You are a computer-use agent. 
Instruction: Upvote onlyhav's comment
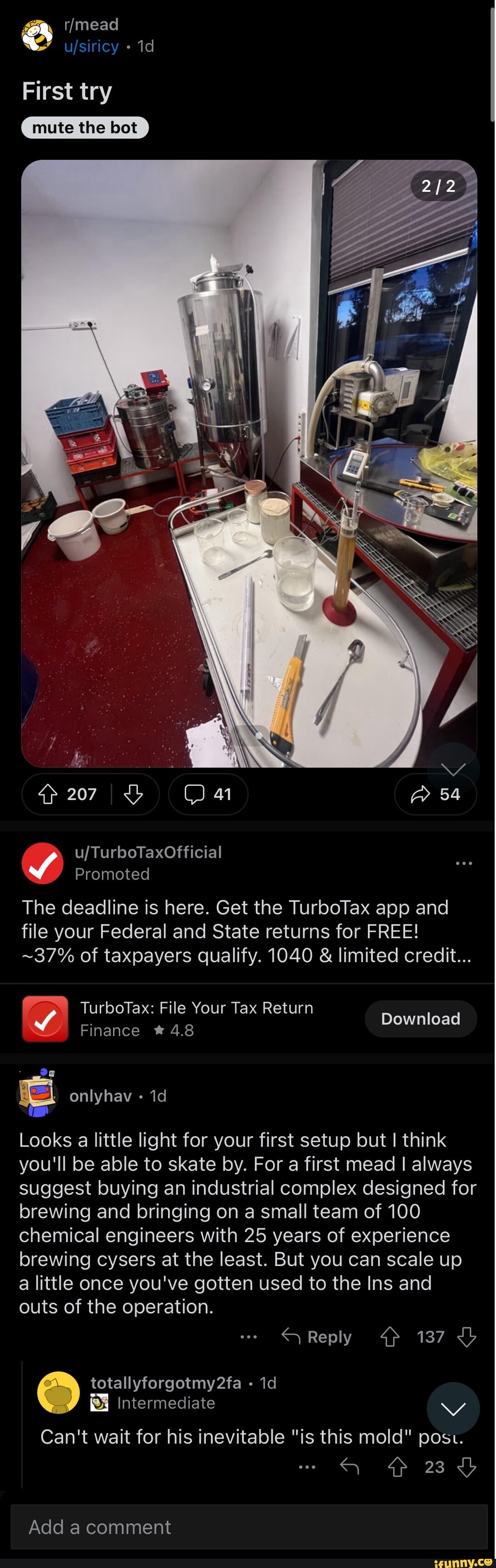tap(390, 1337)
